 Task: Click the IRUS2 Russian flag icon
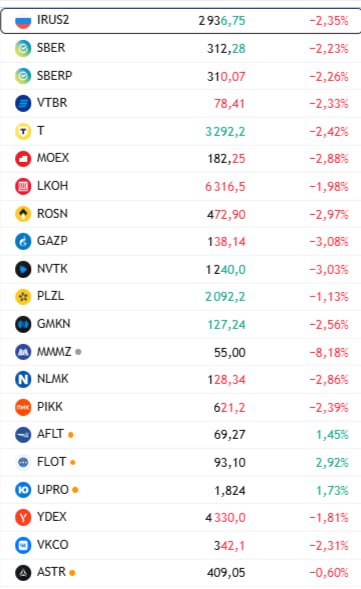coord(23,21)
